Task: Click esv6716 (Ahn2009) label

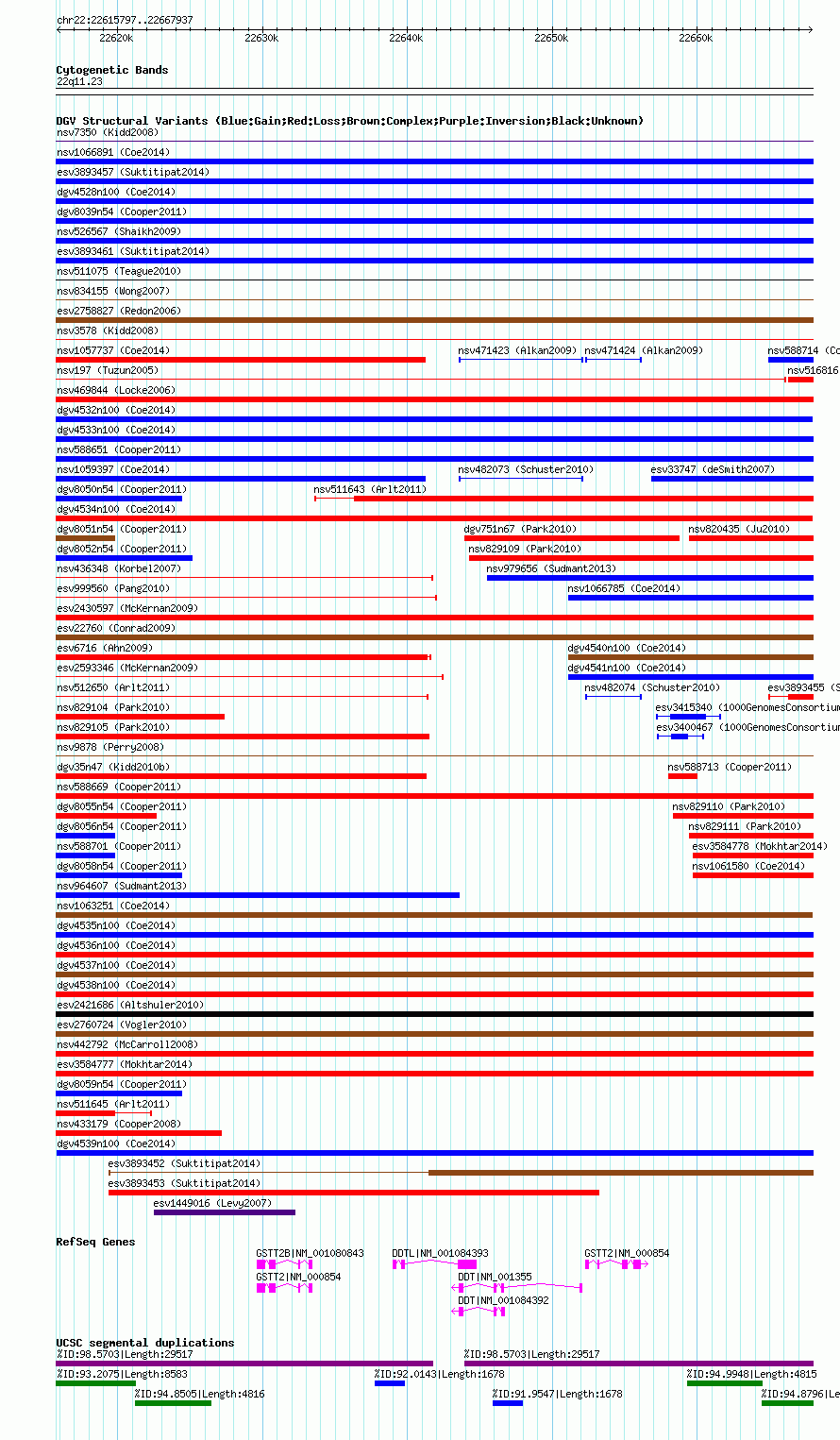Action: [x=105, y=648]
